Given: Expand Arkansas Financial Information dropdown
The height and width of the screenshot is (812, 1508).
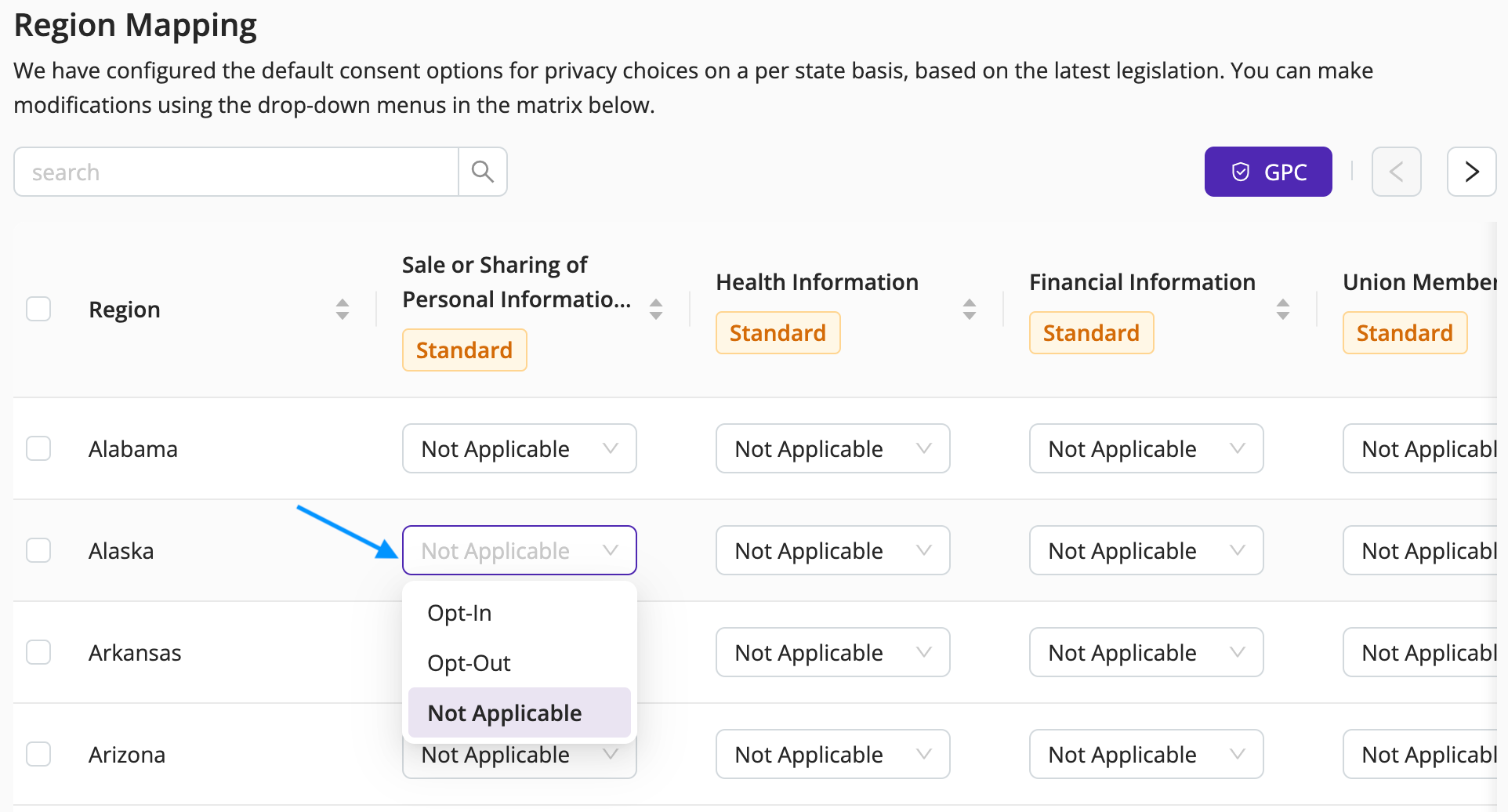Looking at the screenshot, I should click(x=1146, y=652).
